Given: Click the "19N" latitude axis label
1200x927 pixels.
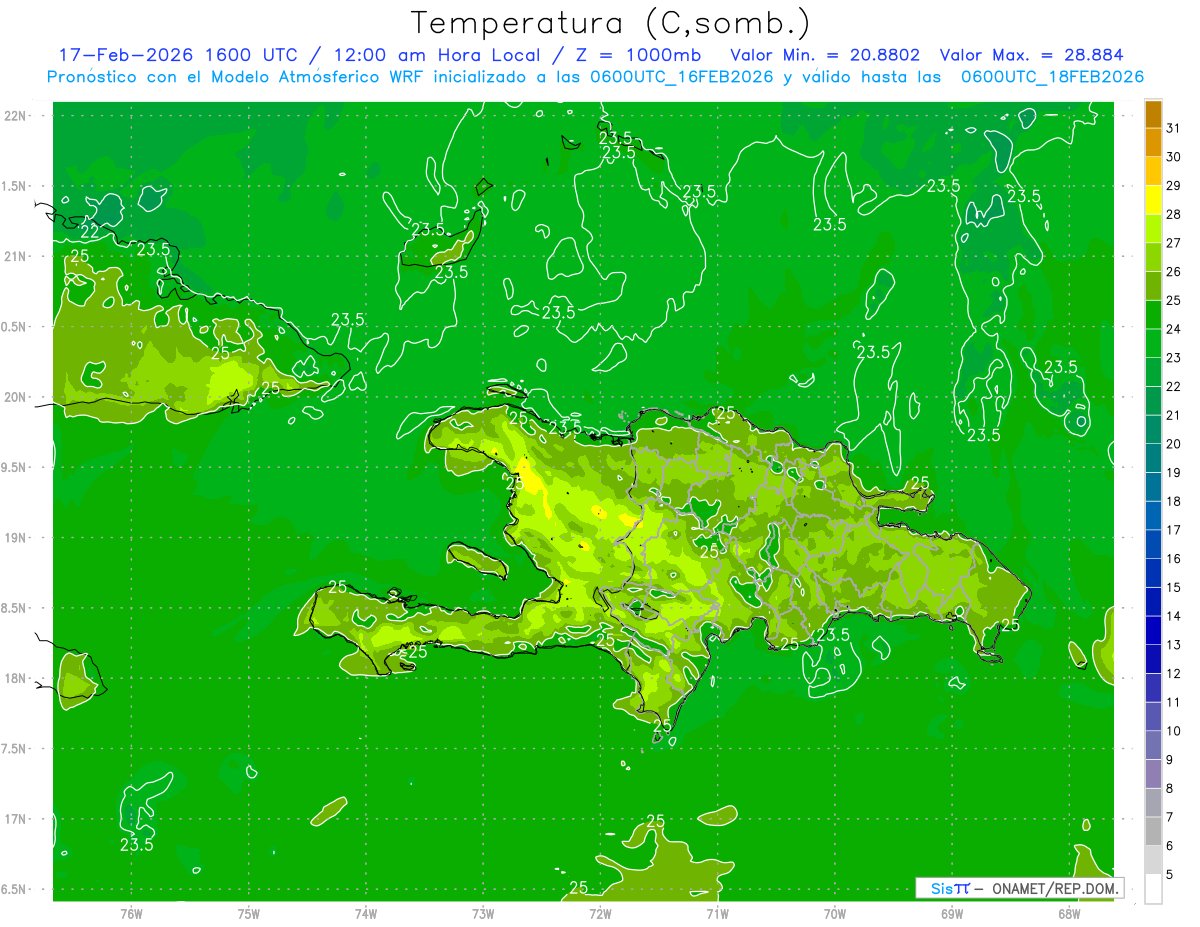Looking at the screenshot, I should [17, 538].
